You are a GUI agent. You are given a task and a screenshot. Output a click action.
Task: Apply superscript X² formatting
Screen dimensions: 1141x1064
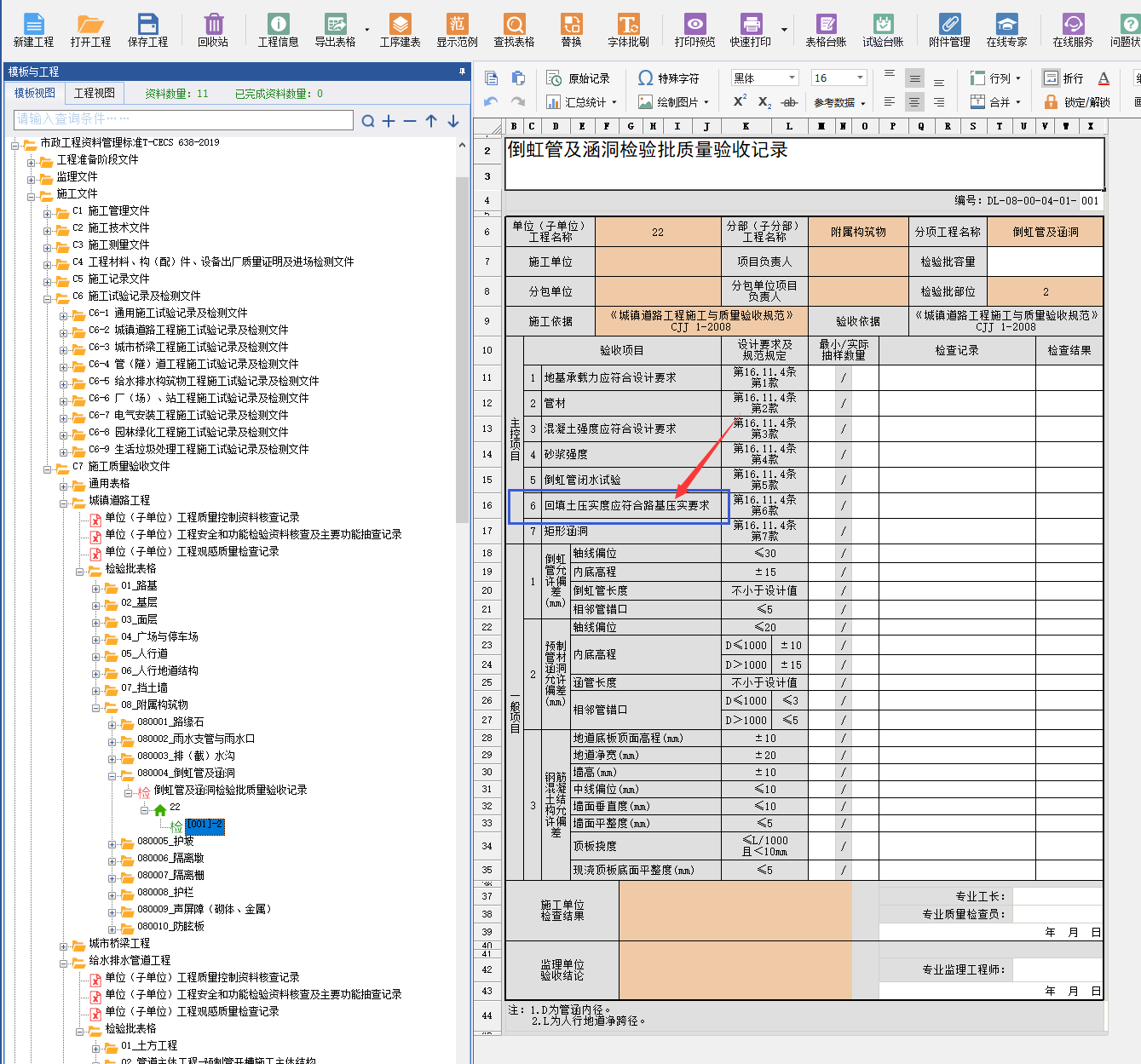740,101
